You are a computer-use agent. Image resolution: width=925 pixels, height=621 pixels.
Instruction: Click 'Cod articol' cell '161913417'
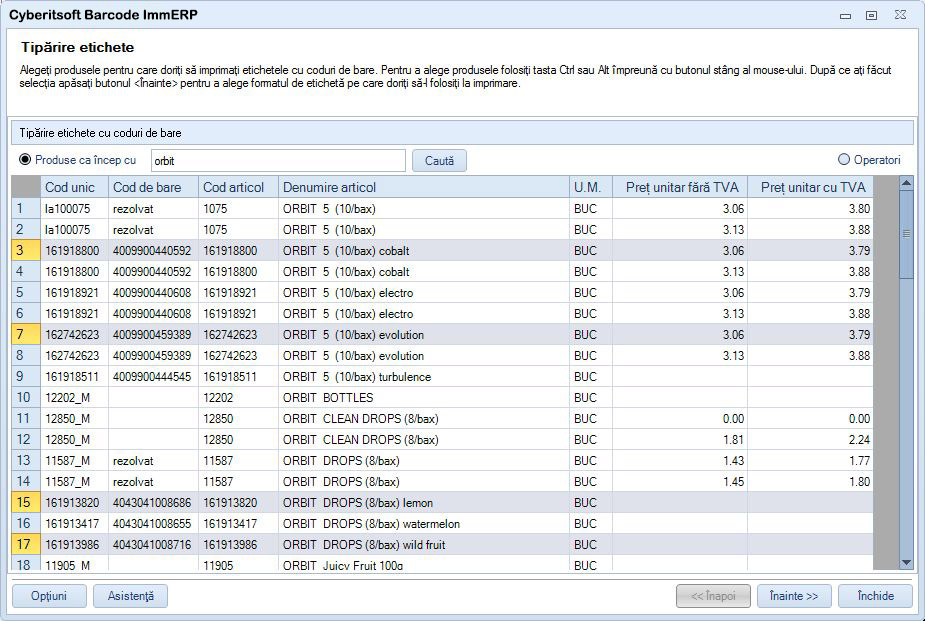point(238,524)
